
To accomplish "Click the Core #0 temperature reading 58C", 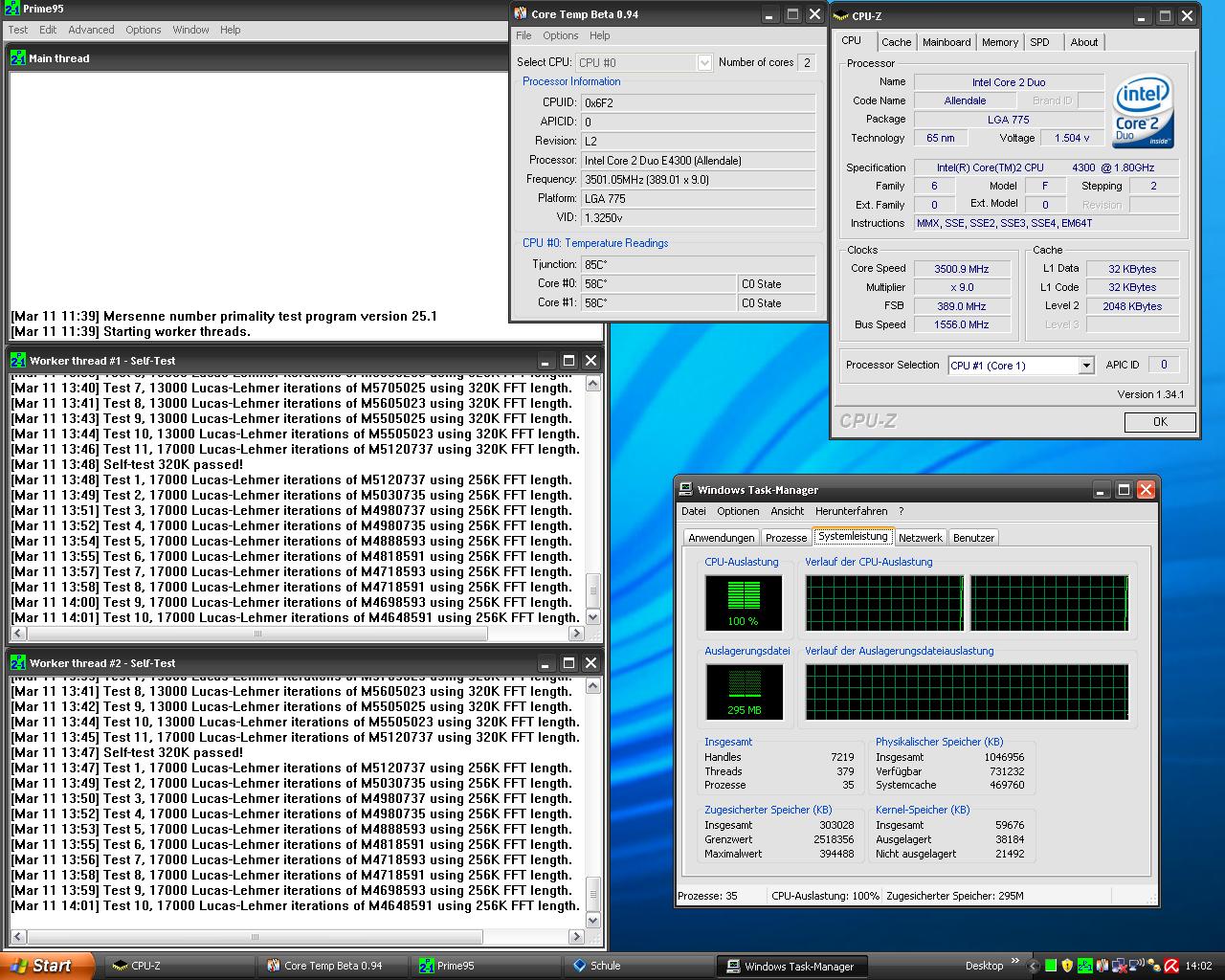I will click(x=658, y=284).
